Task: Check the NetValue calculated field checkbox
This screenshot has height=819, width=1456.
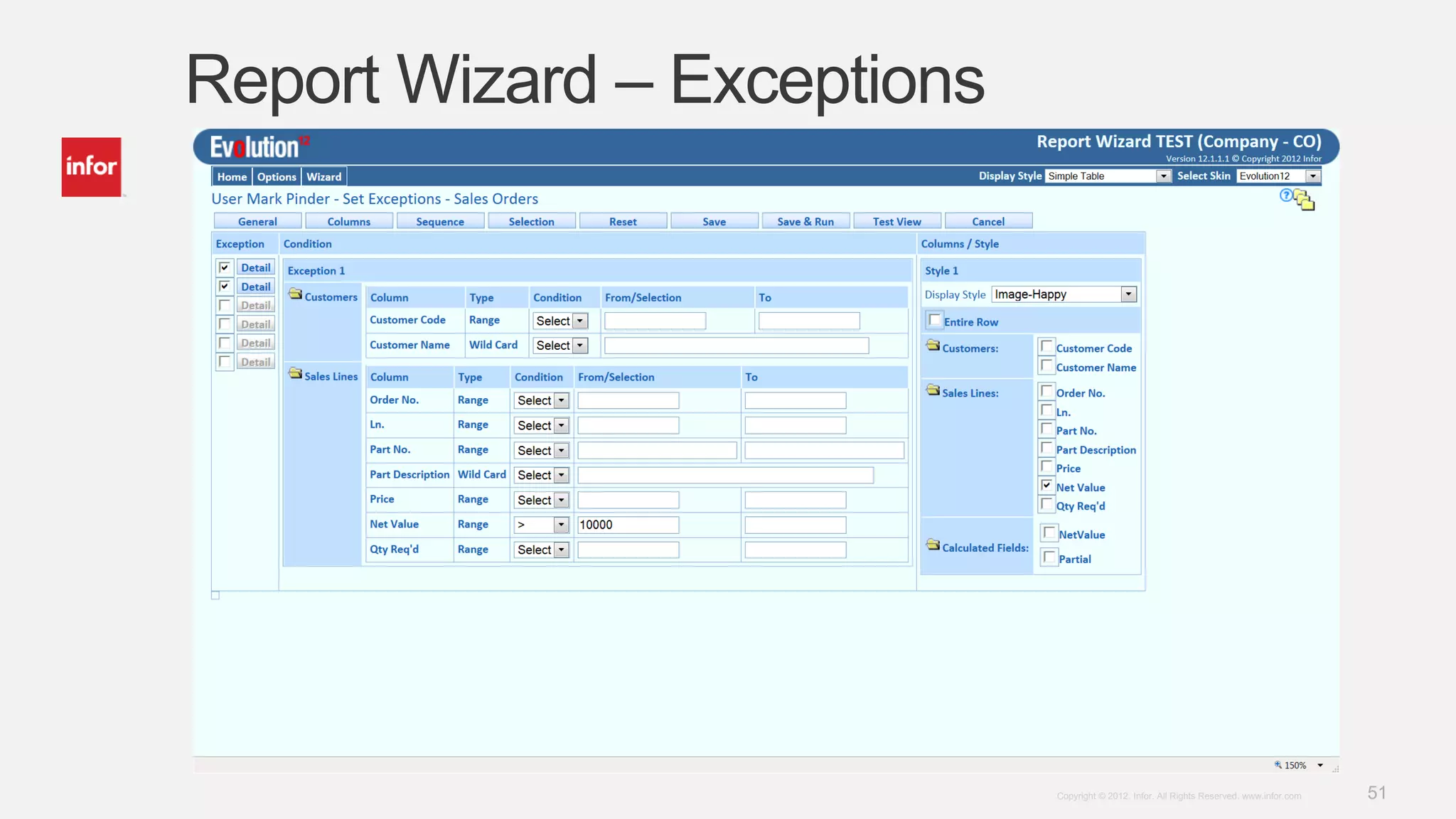Action: click(x=1049, y=532)
